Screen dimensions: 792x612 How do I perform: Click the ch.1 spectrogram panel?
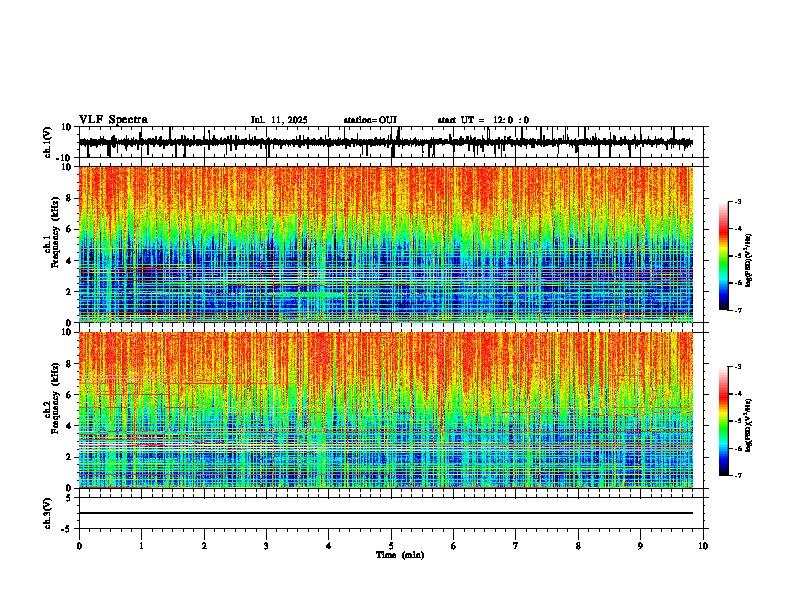point(385,244)
